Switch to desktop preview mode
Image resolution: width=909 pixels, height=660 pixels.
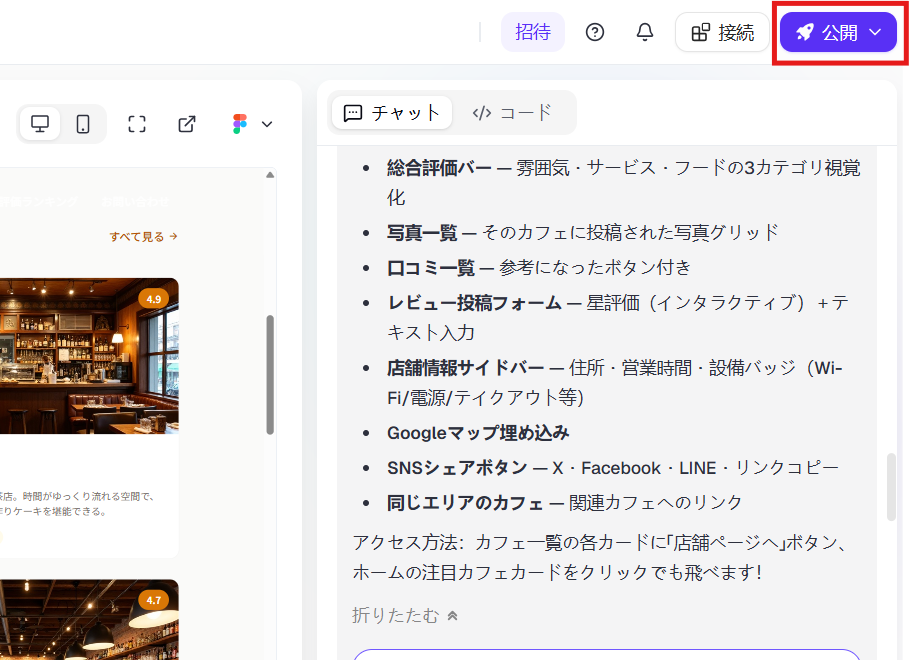pos(40,124)
